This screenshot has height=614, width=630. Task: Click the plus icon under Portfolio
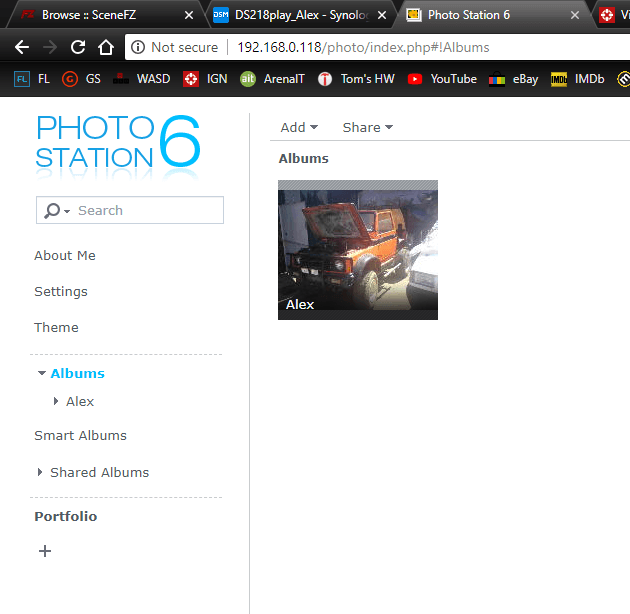[45, 551]
